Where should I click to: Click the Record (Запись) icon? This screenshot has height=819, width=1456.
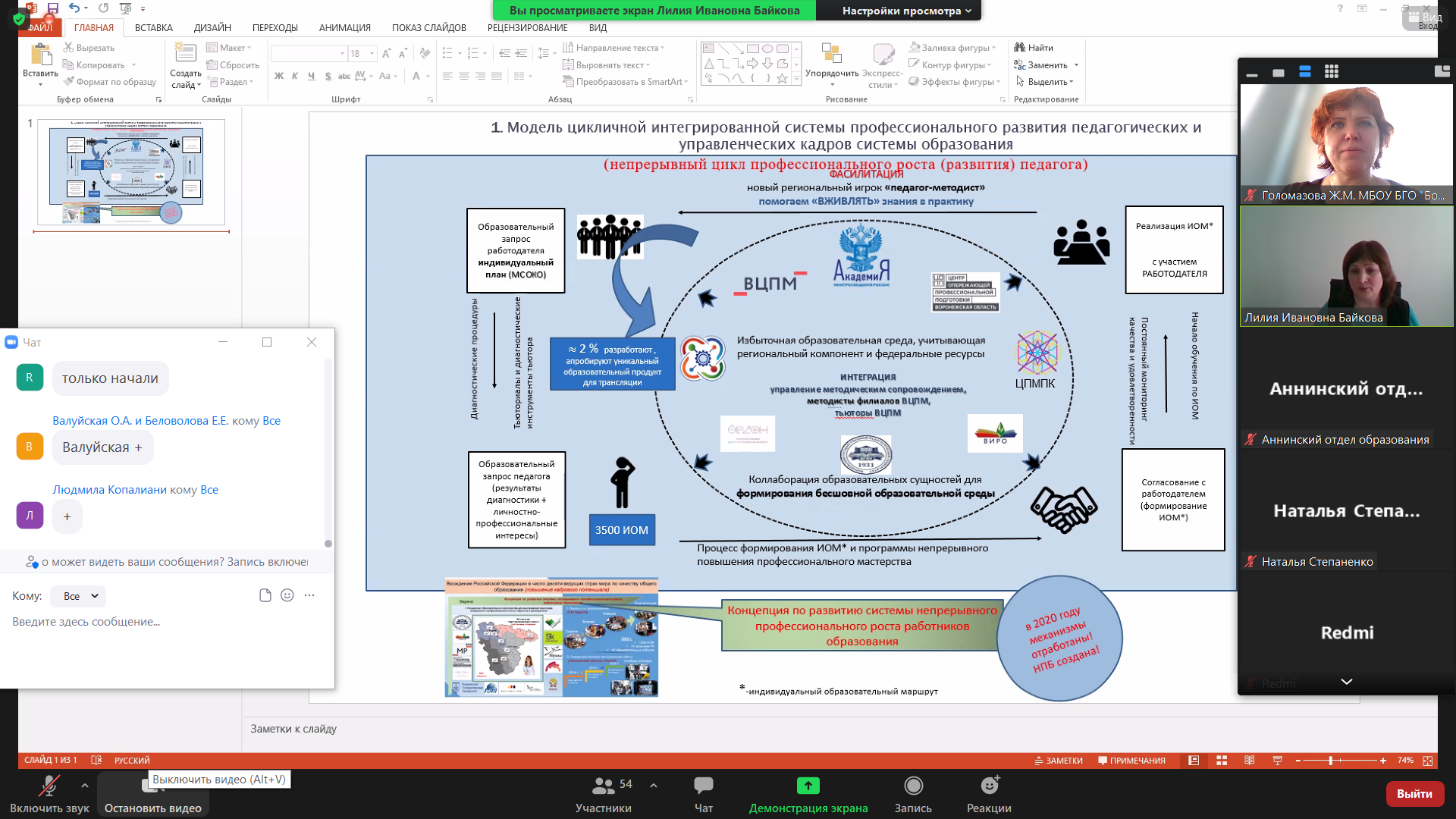(913, 786)
